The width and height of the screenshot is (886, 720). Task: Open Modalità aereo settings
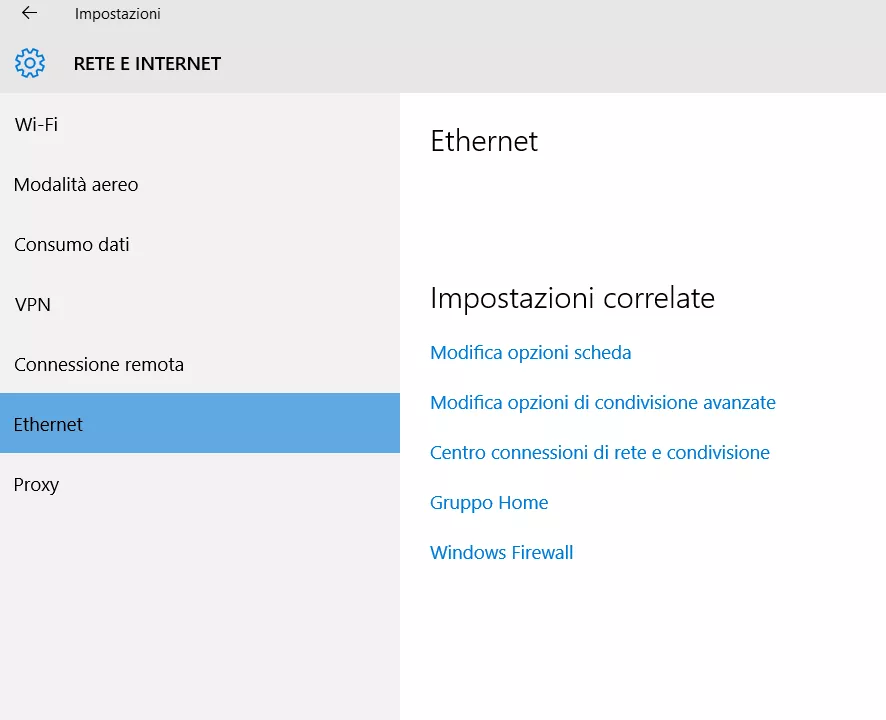(x=76, y=184)
